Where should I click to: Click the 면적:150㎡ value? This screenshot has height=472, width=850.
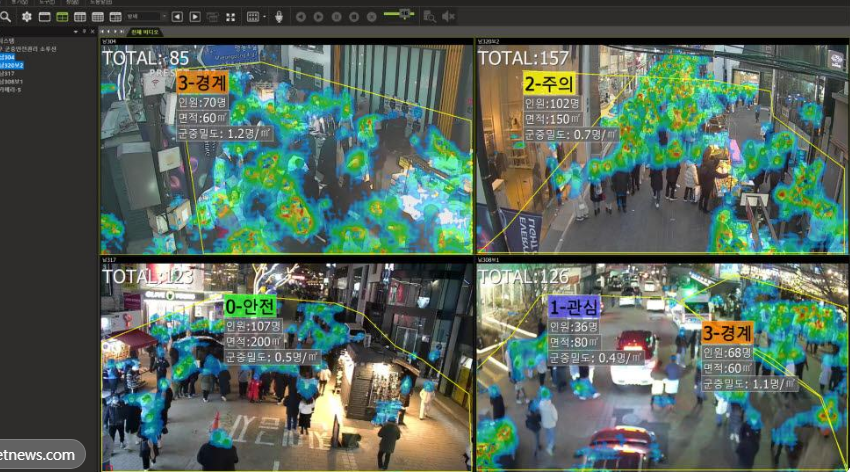click(x=553, y=119)
